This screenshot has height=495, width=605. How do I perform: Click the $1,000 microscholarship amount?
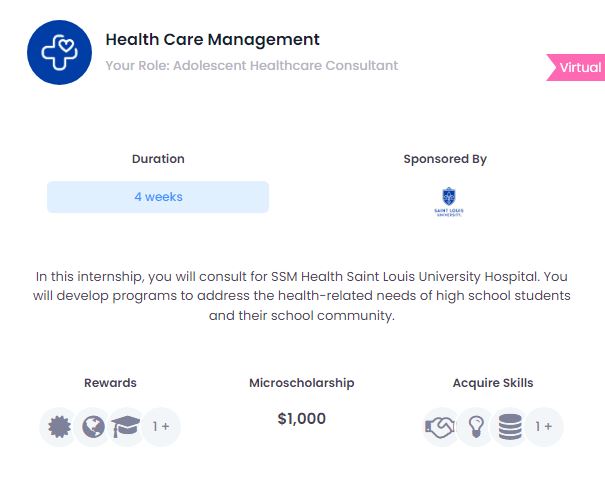(302, 419)
